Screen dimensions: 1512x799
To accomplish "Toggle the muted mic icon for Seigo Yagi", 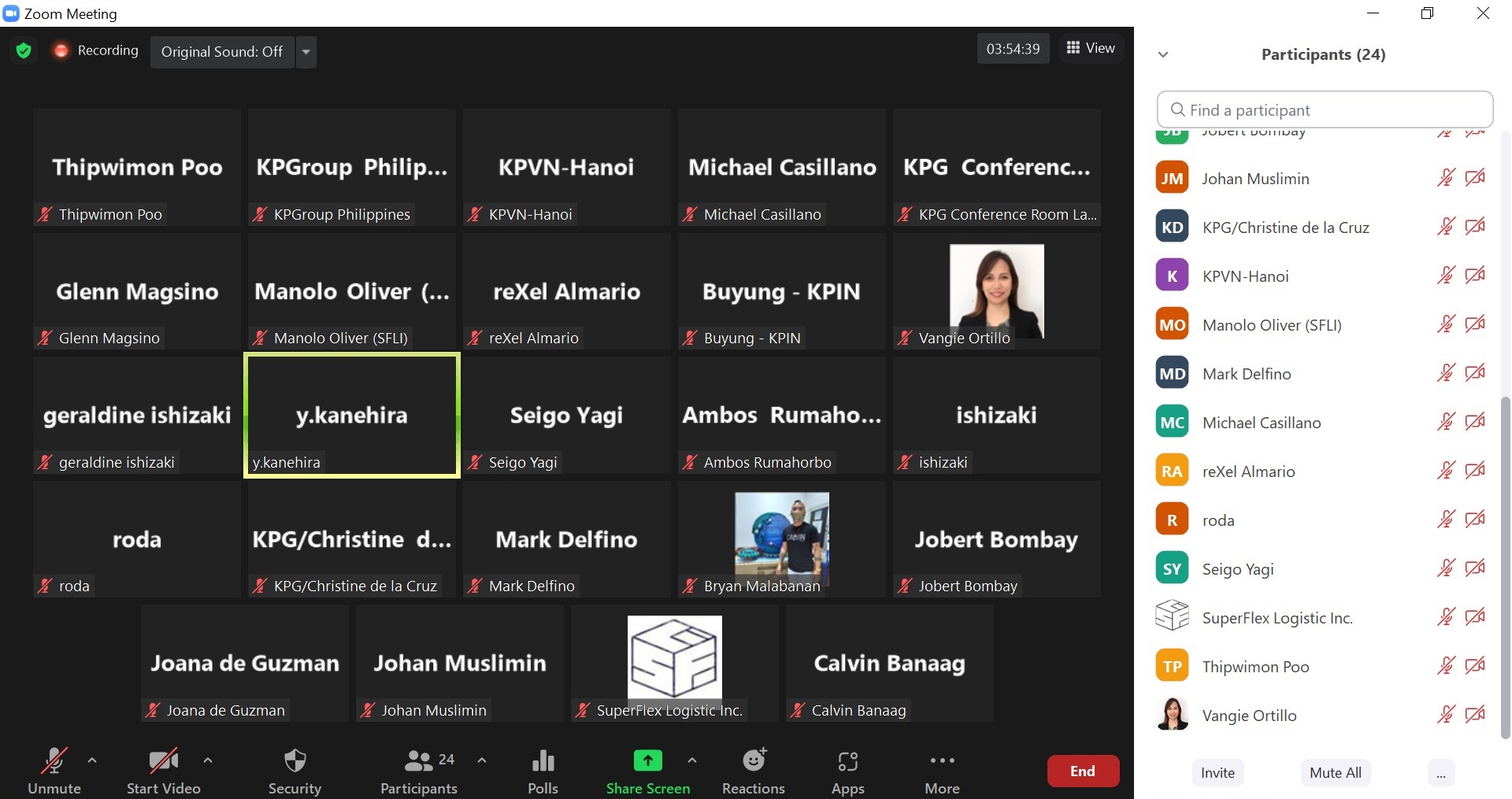I will (x=1445, y=568).
